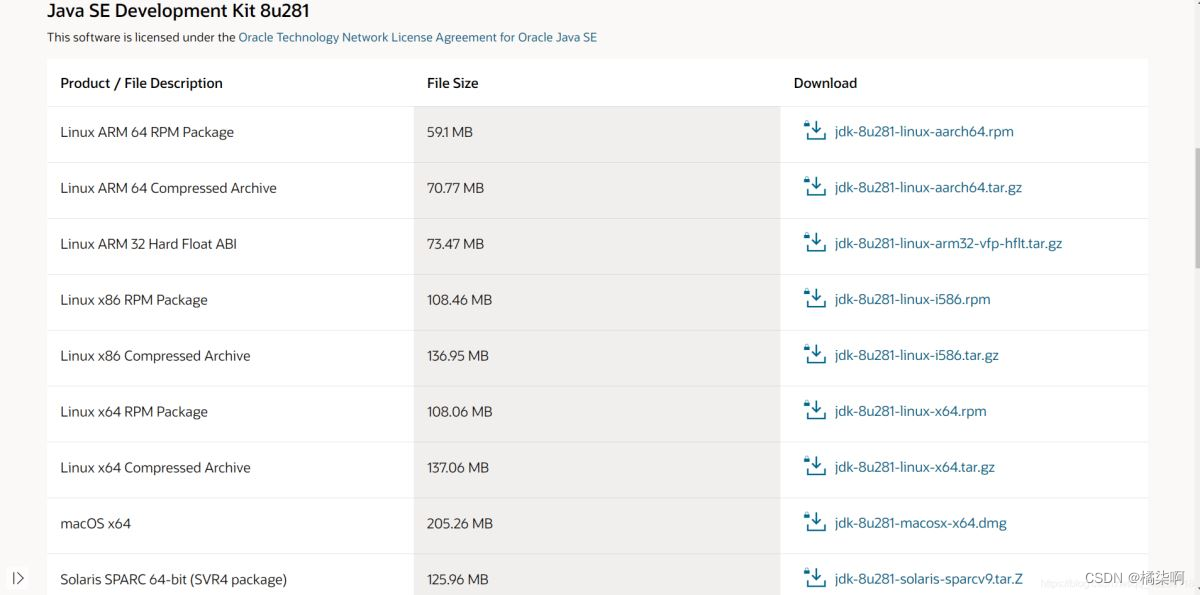Expand the collapsed sidebar arrow icon

[18, 578]
